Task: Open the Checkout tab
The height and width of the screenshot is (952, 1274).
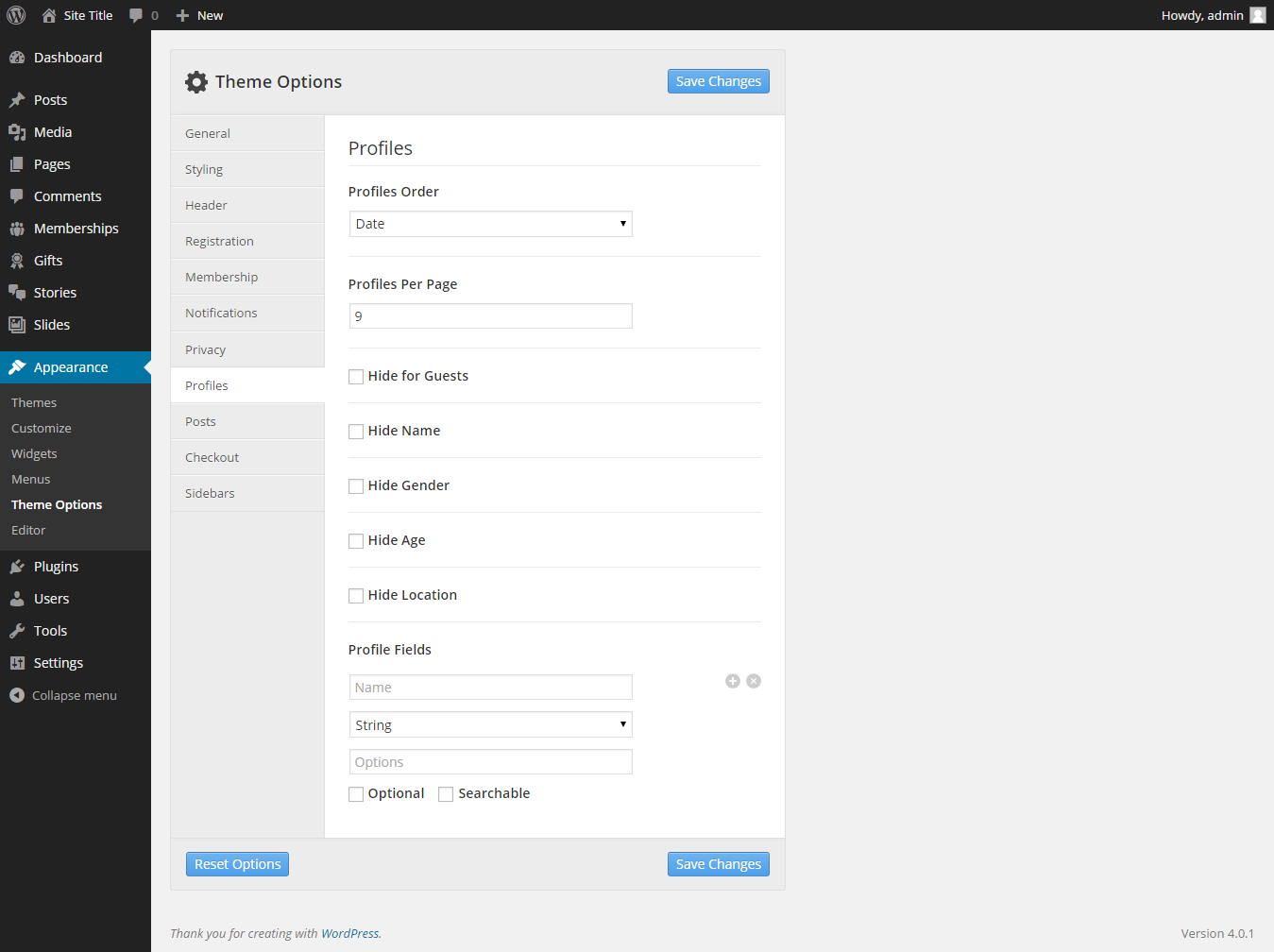Action: click(247, 457)
